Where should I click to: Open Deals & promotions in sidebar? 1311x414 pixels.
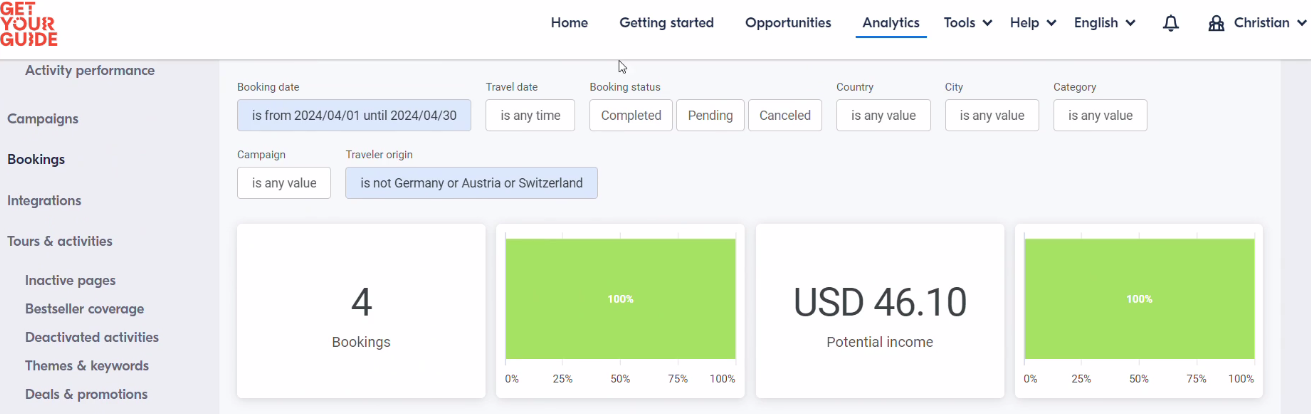[86, 394]
